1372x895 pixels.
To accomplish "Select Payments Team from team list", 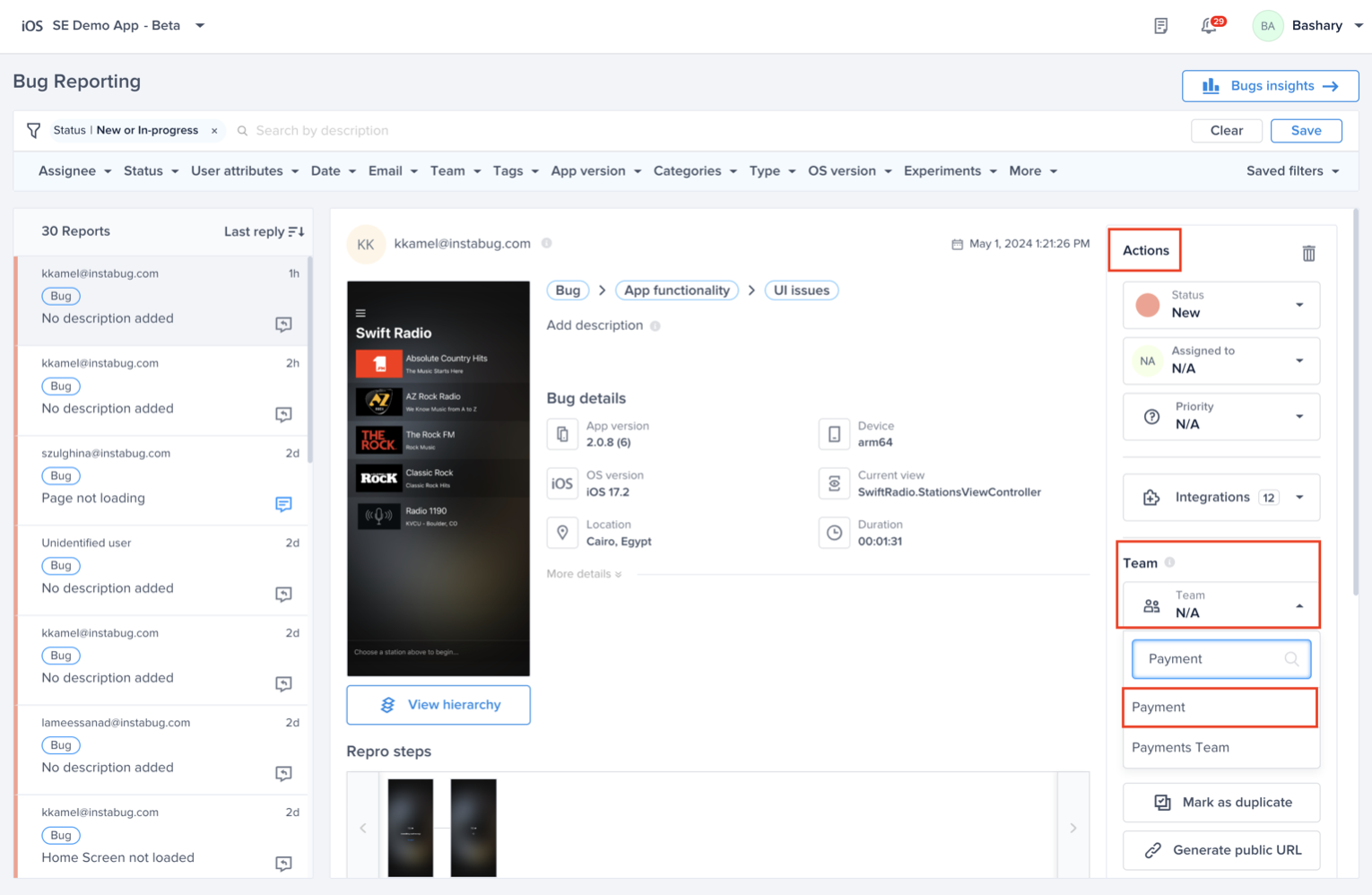I will [x=1180, y=747].
